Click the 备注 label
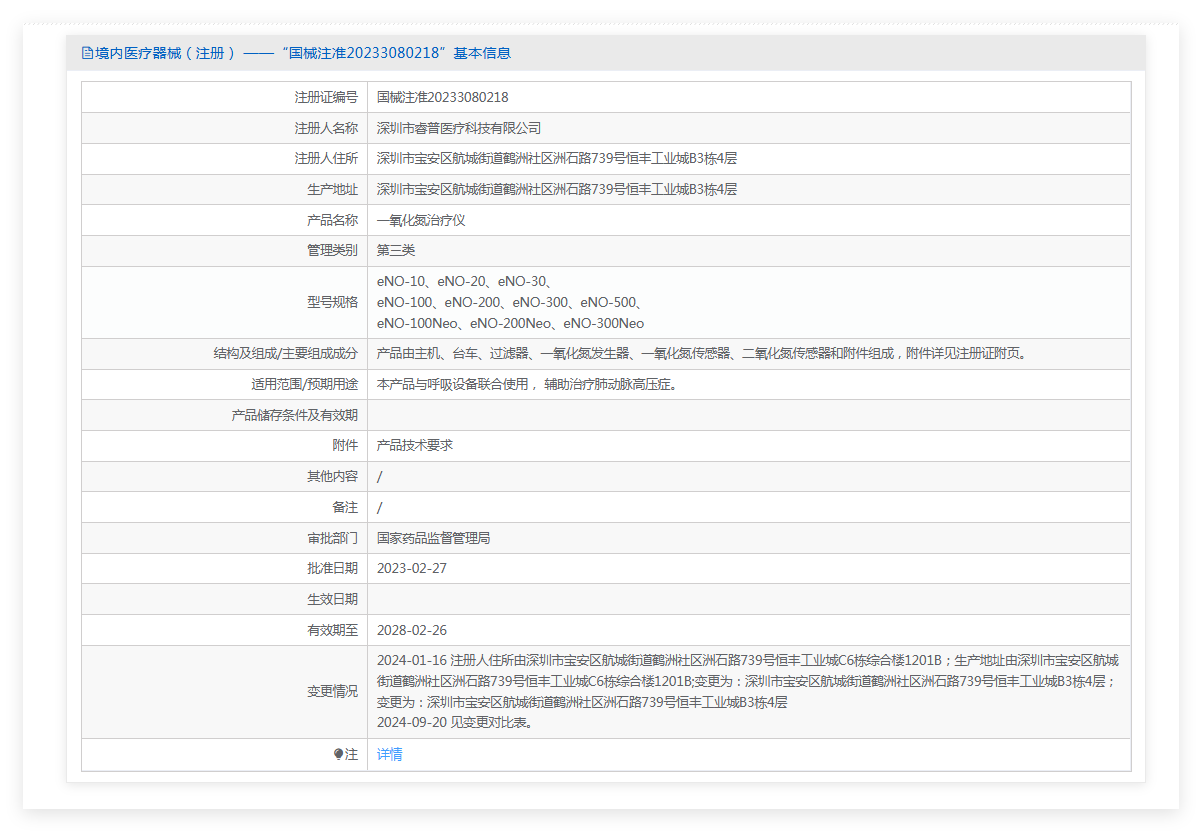This screenshot has height=832, width=1202. click(345, 507)
